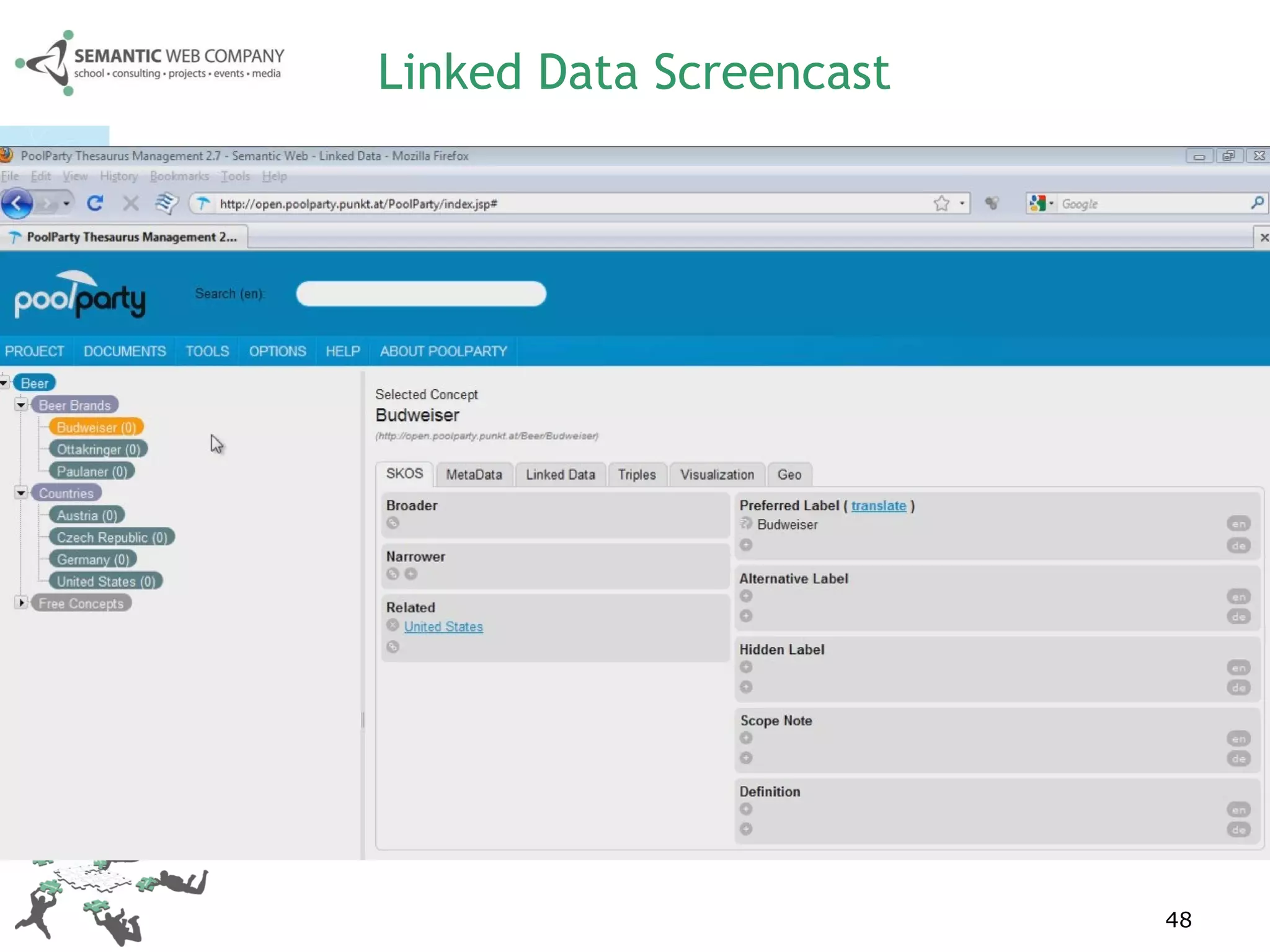This screenshot has width=1270, height=952.
Task: Select the Countries node label
Action: click(66, 493)
